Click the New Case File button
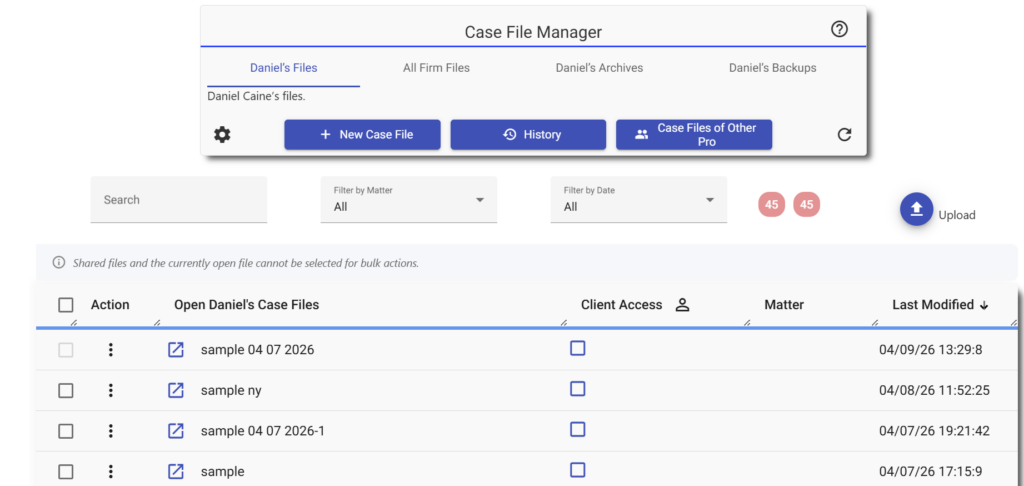The height and width of the screenshot is (486, 1024). (362, 135)
